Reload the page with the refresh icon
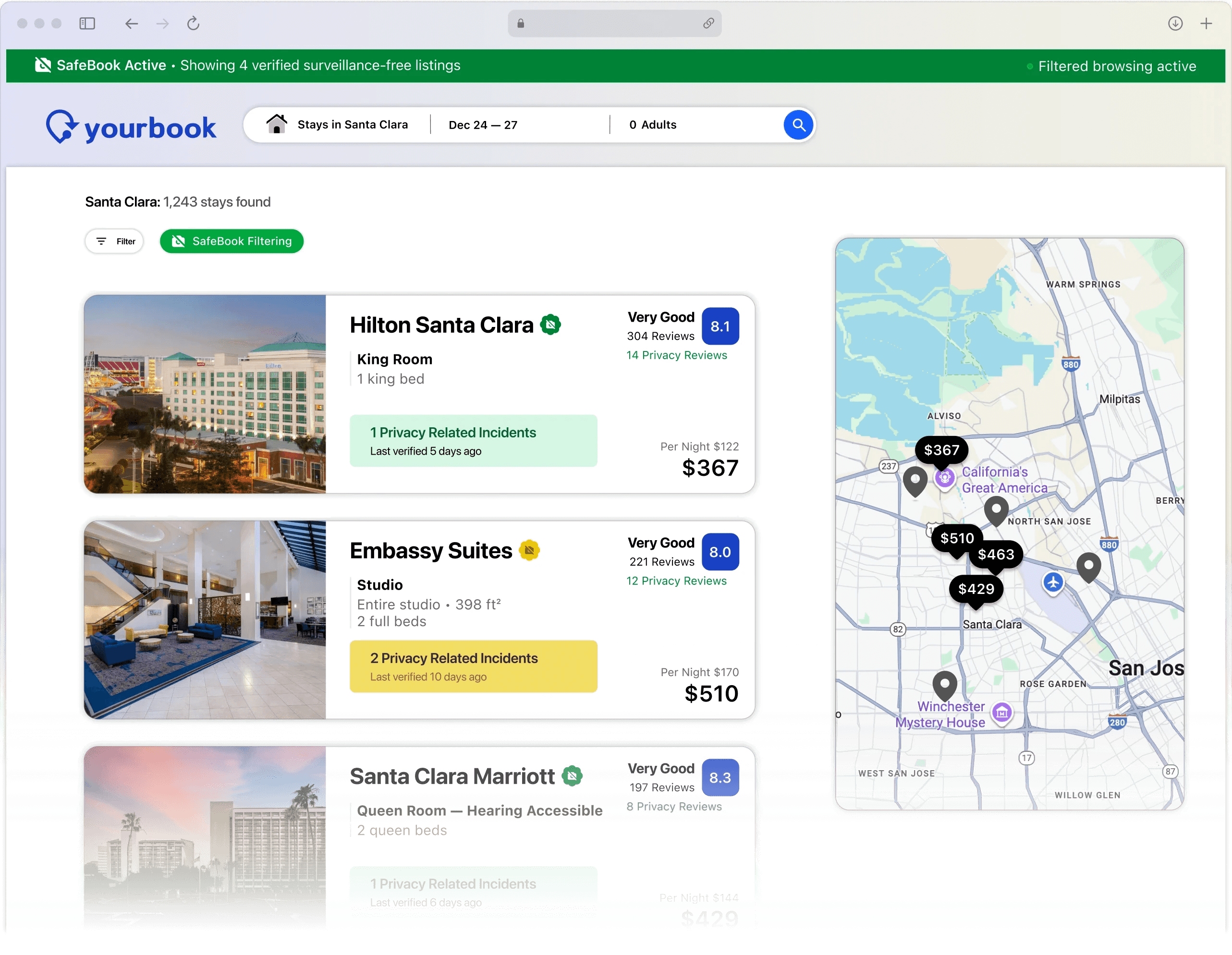 193,24
